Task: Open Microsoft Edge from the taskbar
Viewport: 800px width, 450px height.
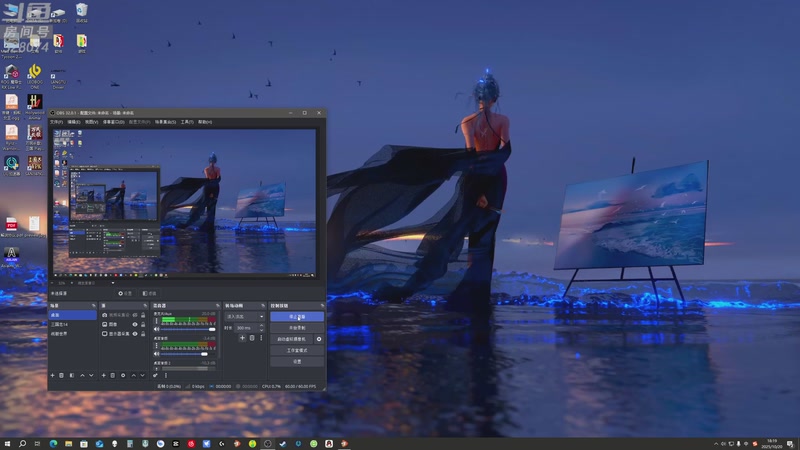Action: coord(53,444)
